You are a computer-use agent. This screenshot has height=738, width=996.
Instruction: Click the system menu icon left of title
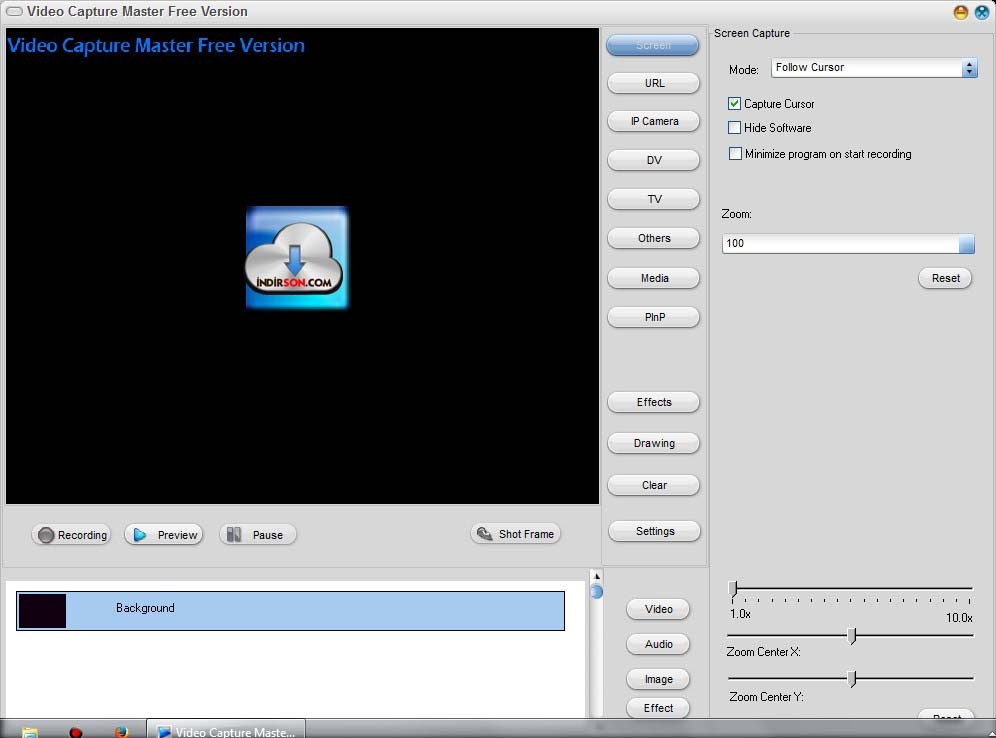click(x=13, y=11)
